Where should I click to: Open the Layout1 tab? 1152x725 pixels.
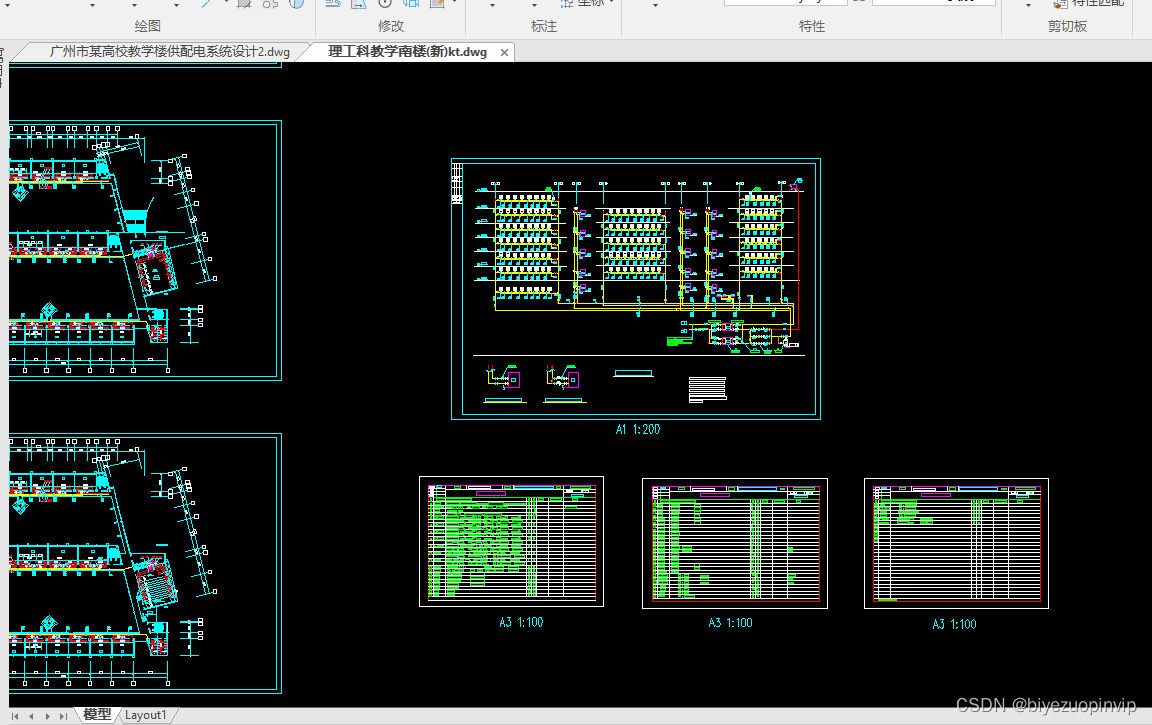click(x=145, y=715)
